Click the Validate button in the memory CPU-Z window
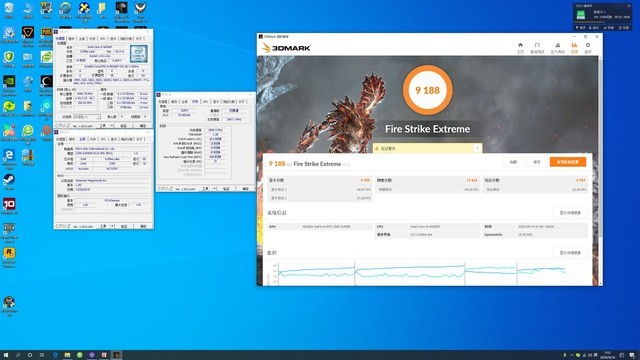The width and height of the screenshot is (640, 360). (x=226, y=189)
